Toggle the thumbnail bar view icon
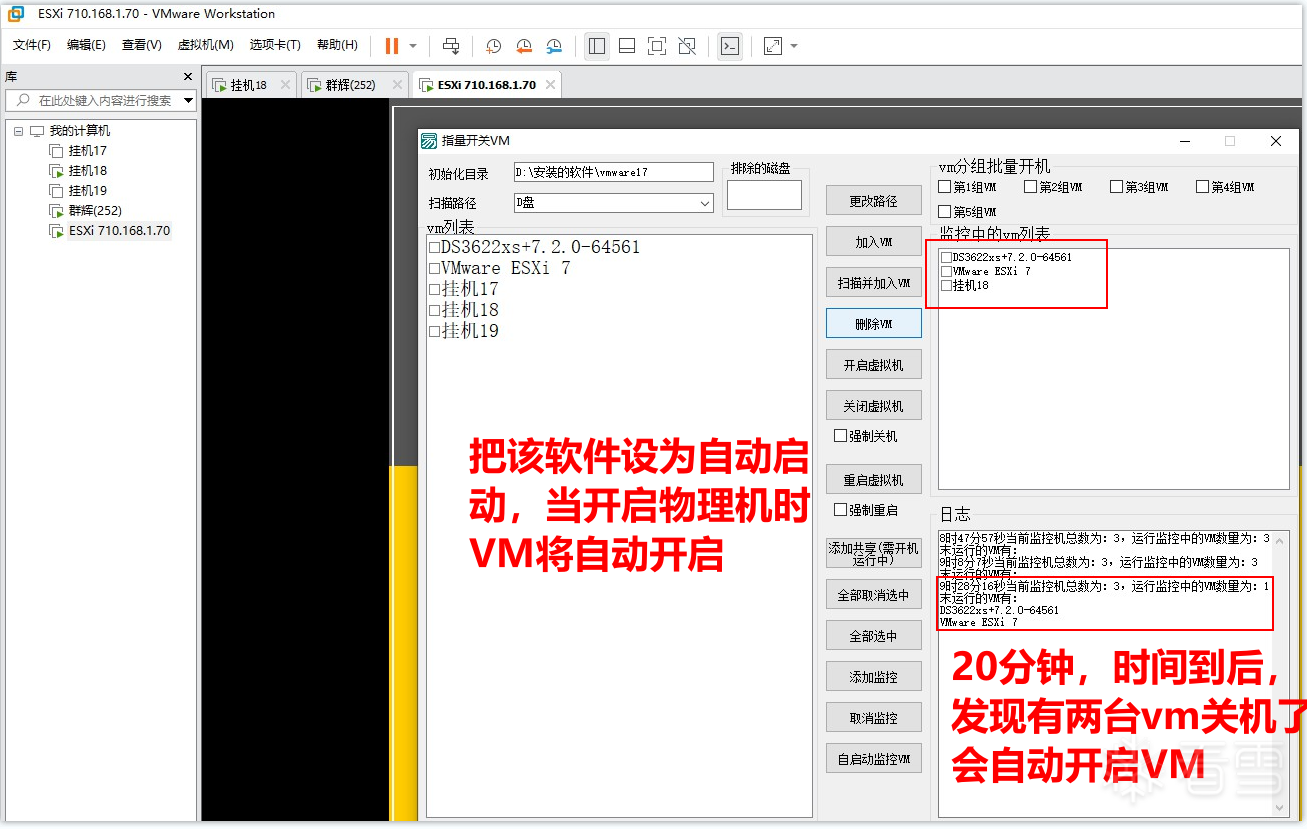 point(627,45)
